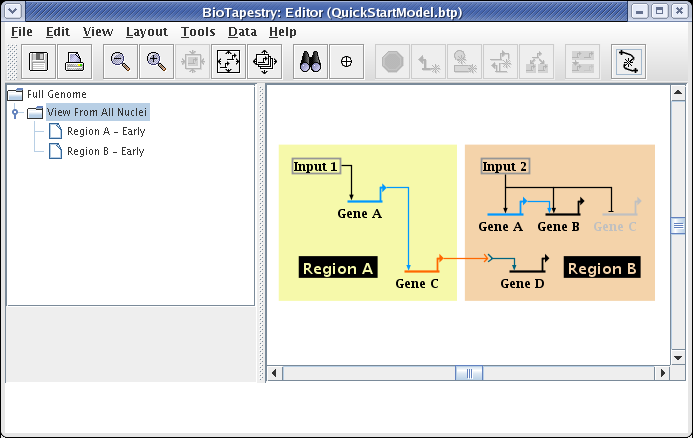Open the File menu
Screen dimensions: 693x438
point(21,31)
